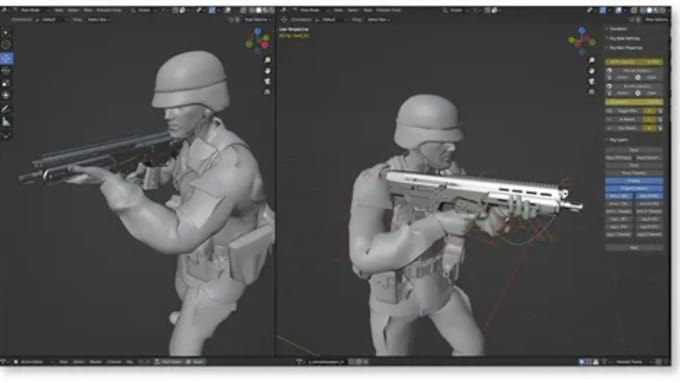Click the Face rig layer button
Screen dimensions: 680x383
pos(634,150)
